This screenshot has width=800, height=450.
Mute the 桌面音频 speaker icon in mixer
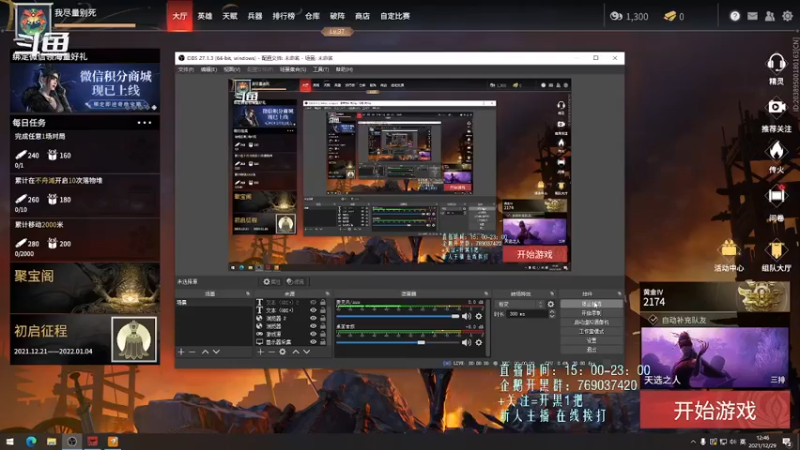pyautogui.click(x=466, y=342)
